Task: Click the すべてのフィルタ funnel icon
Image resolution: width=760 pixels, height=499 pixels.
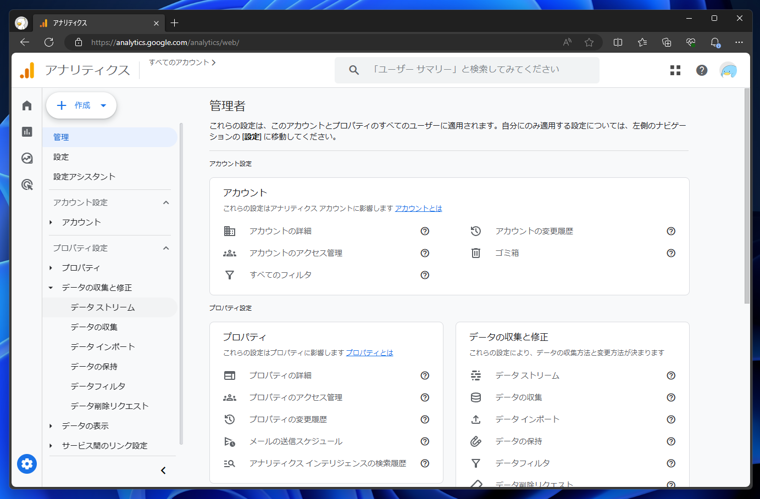Action: pos(229,275)
